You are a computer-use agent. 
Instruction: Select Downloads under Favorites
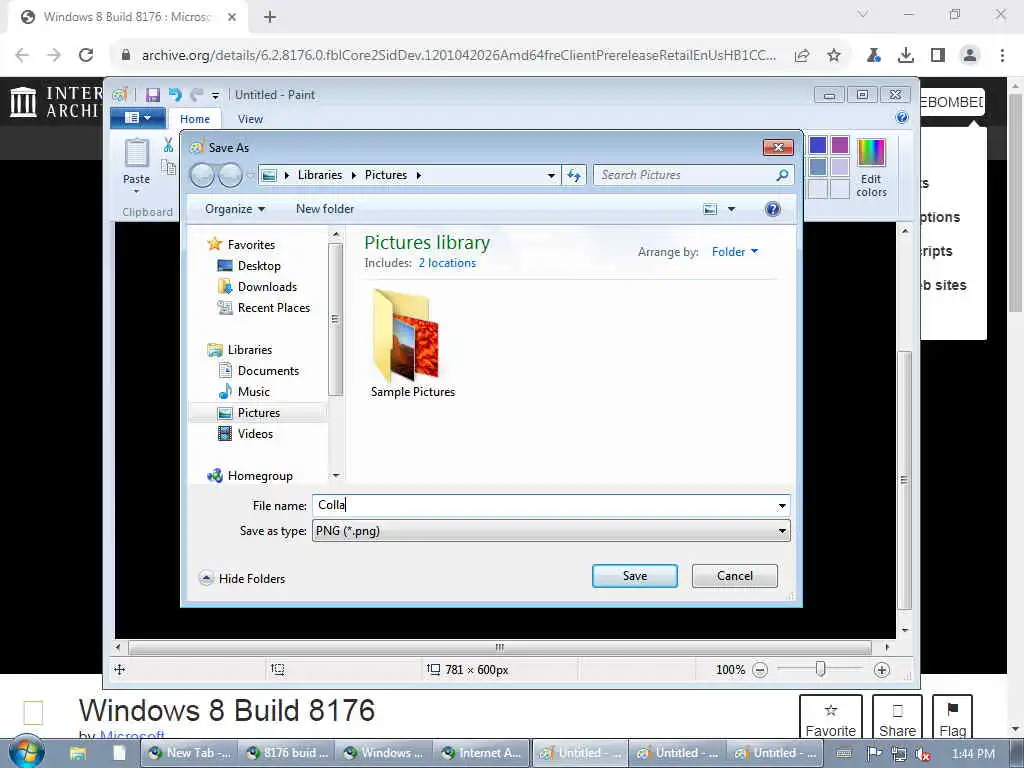[x=267, y=287]
